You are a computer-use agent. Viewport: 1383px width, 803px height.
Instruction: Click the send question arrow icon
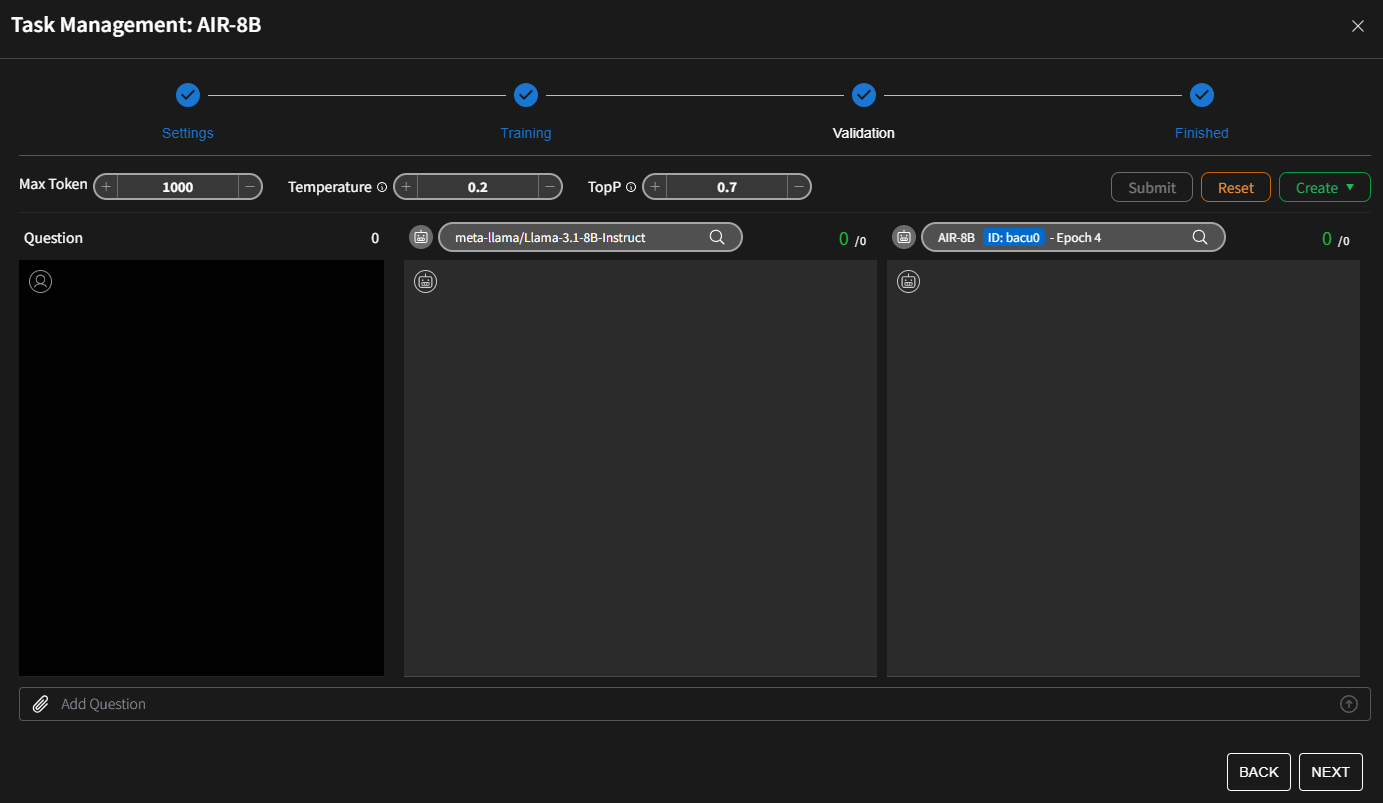tap(1349, 704)
